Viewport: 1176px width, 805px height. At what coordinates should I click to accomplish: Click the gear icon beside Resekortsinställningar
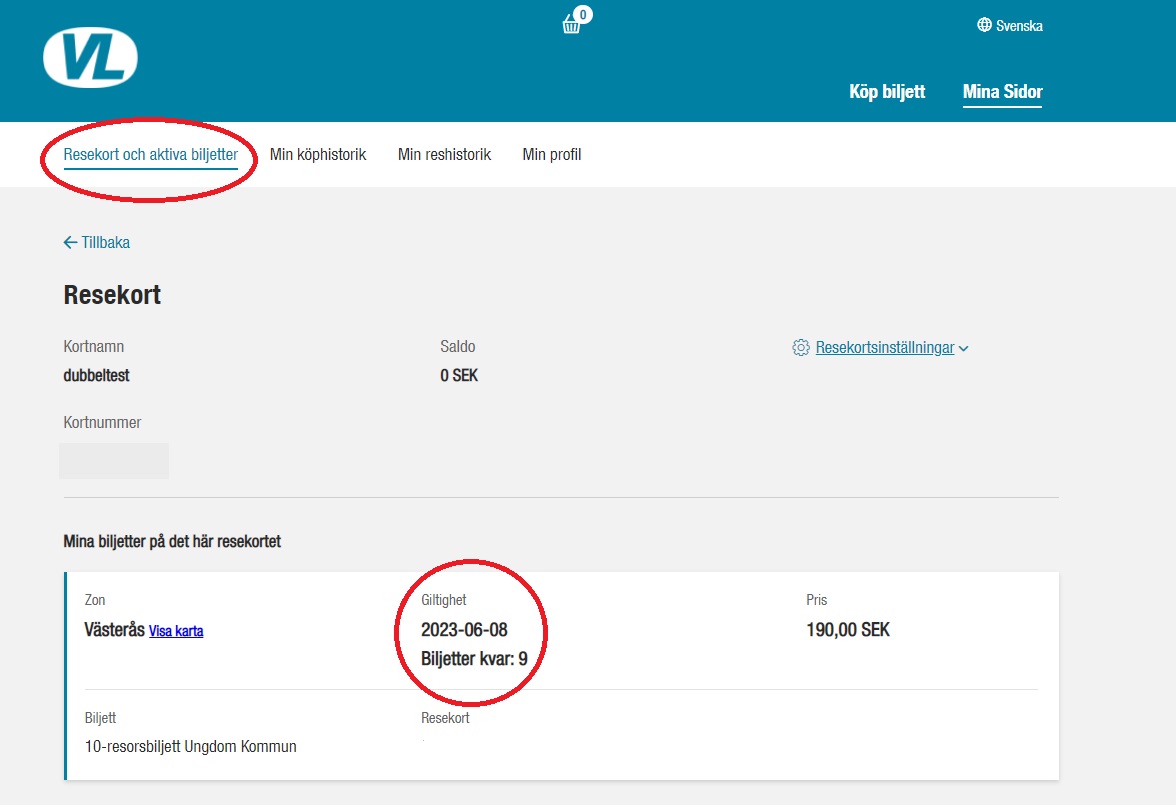800,348
